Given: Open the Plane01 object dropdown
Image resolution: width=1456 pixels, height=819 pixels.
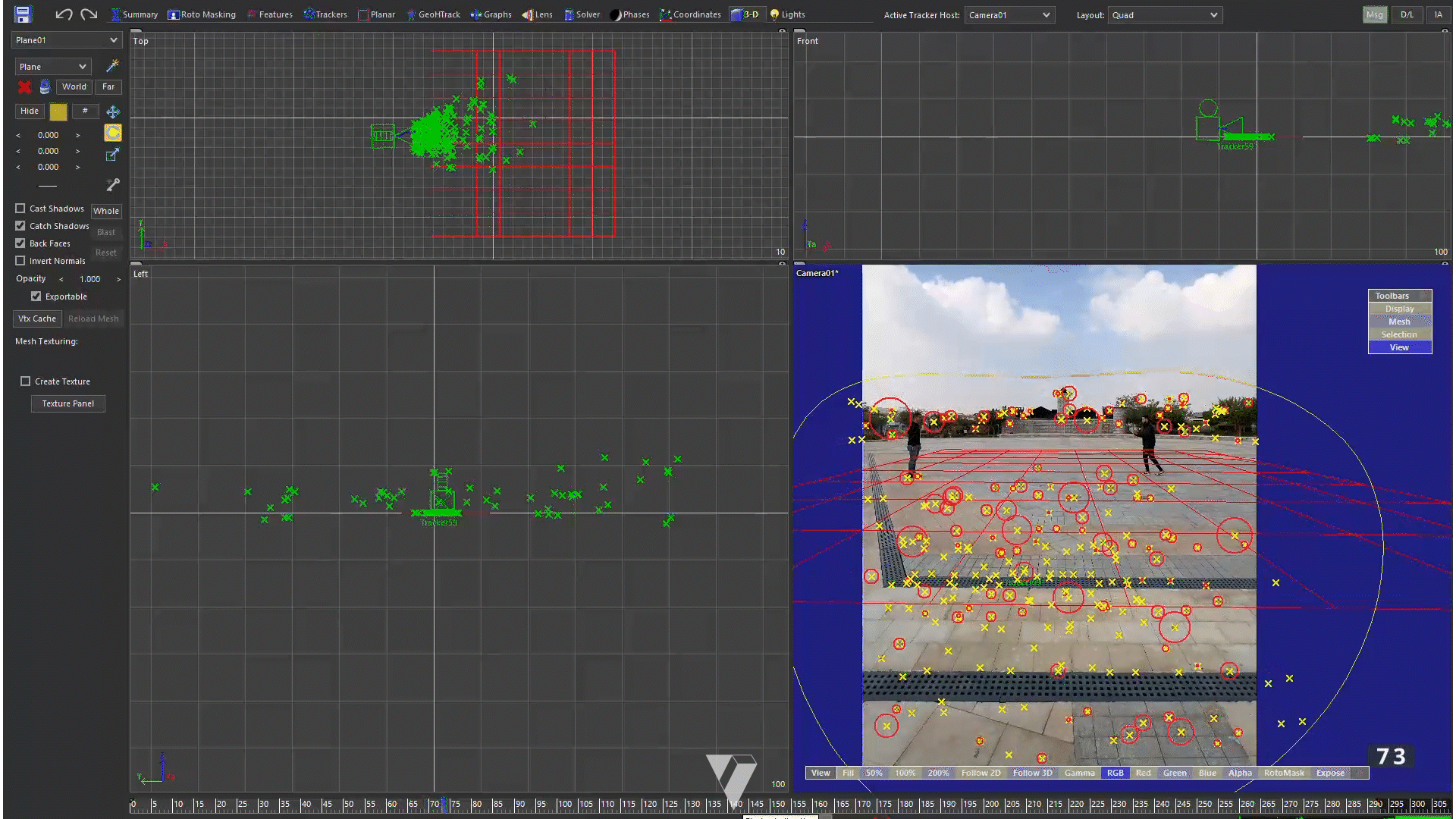Looking at the screenshot, I should (67, 40).
